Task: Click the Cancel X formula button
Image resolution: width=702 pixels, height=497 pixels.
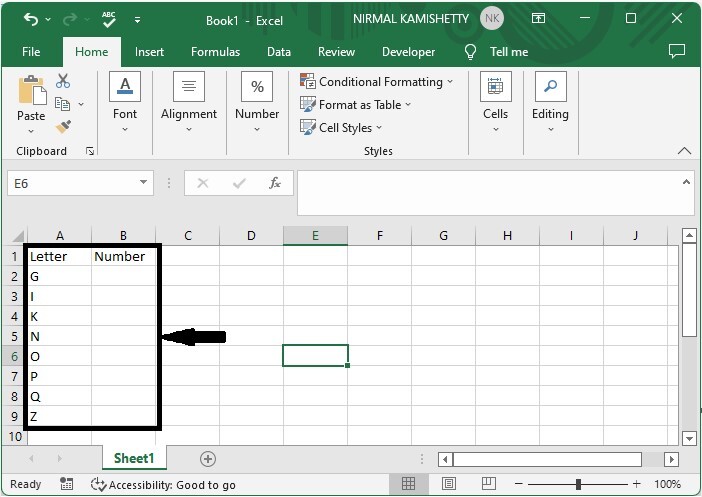Action: [203, 183]
